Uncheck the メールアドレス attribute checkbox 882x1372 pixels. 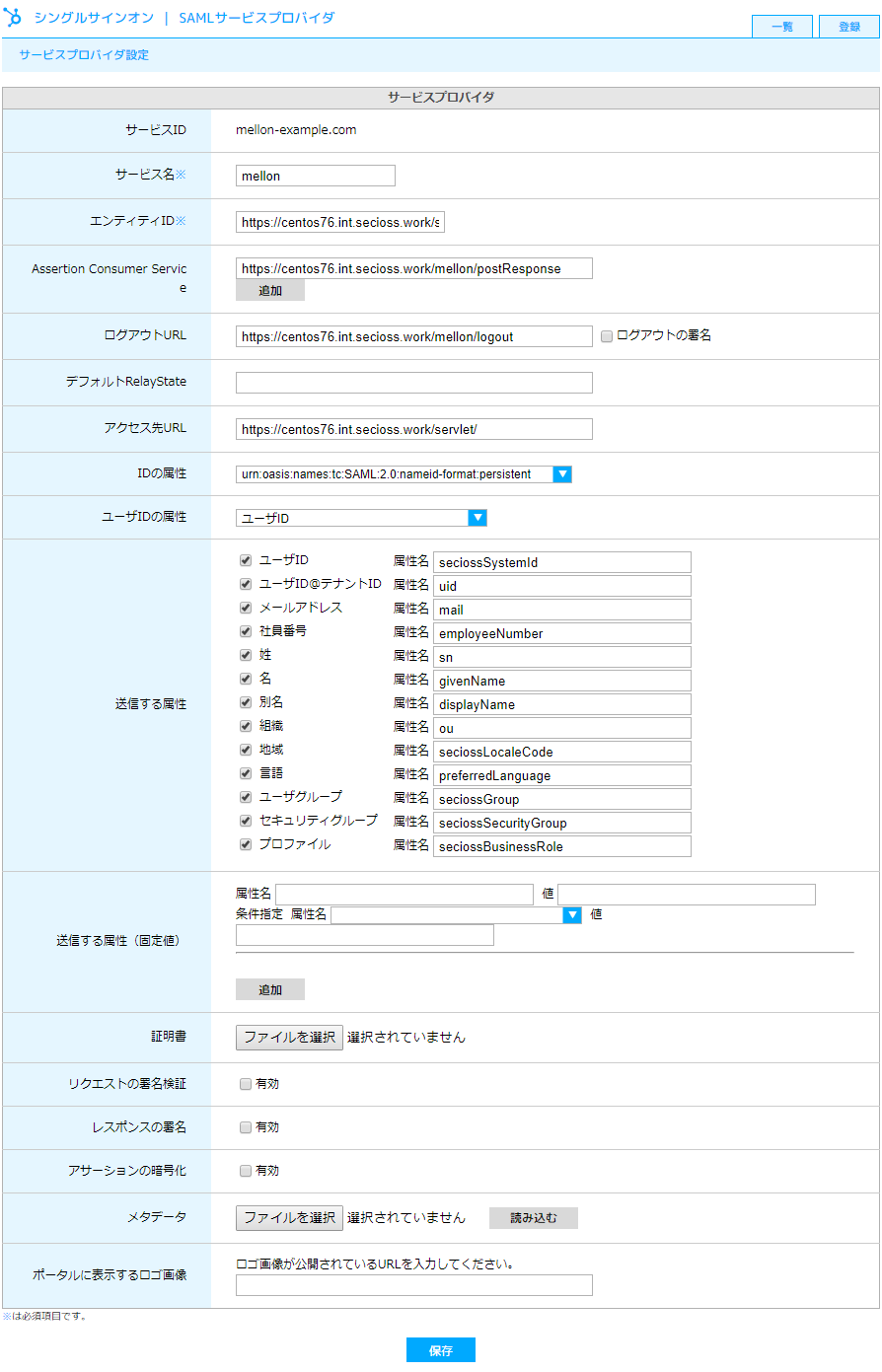245,607
